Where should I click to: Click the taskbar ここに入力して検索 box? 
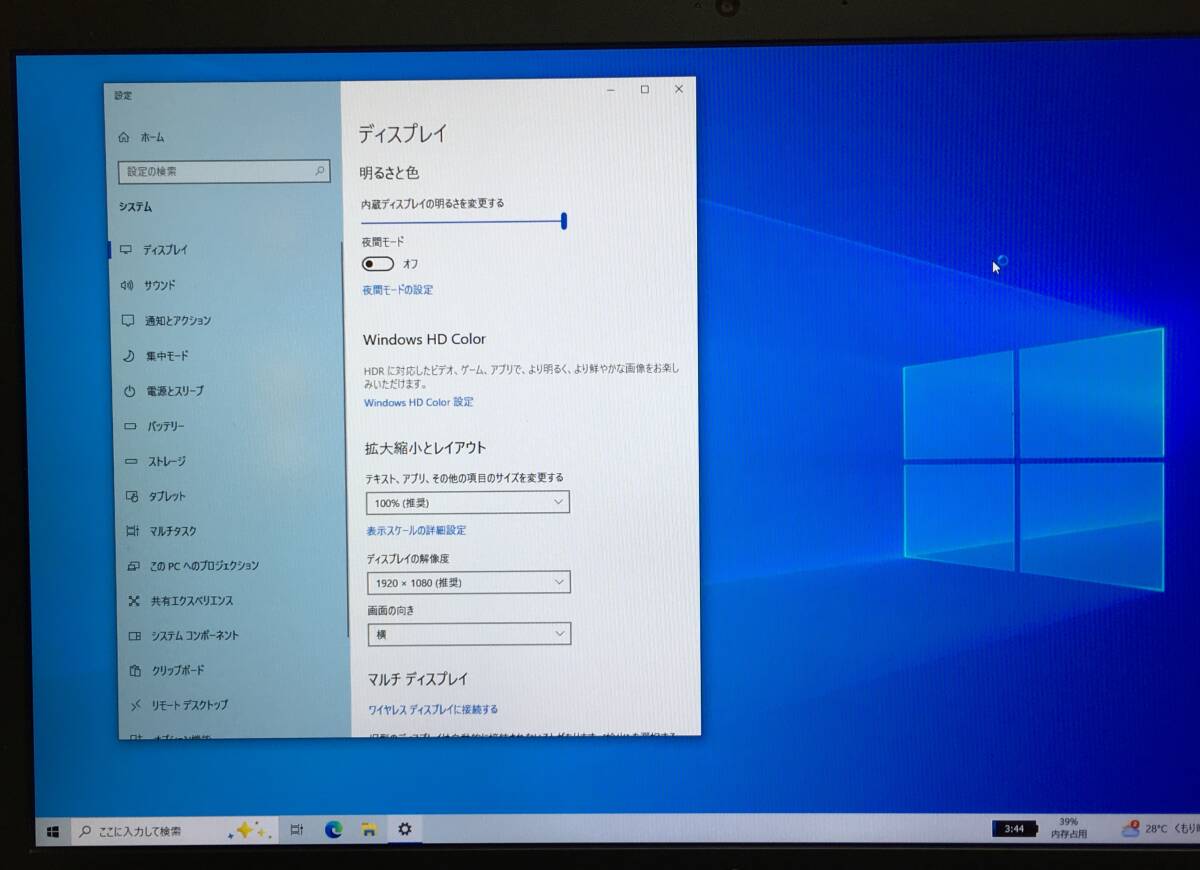point(172,830)
